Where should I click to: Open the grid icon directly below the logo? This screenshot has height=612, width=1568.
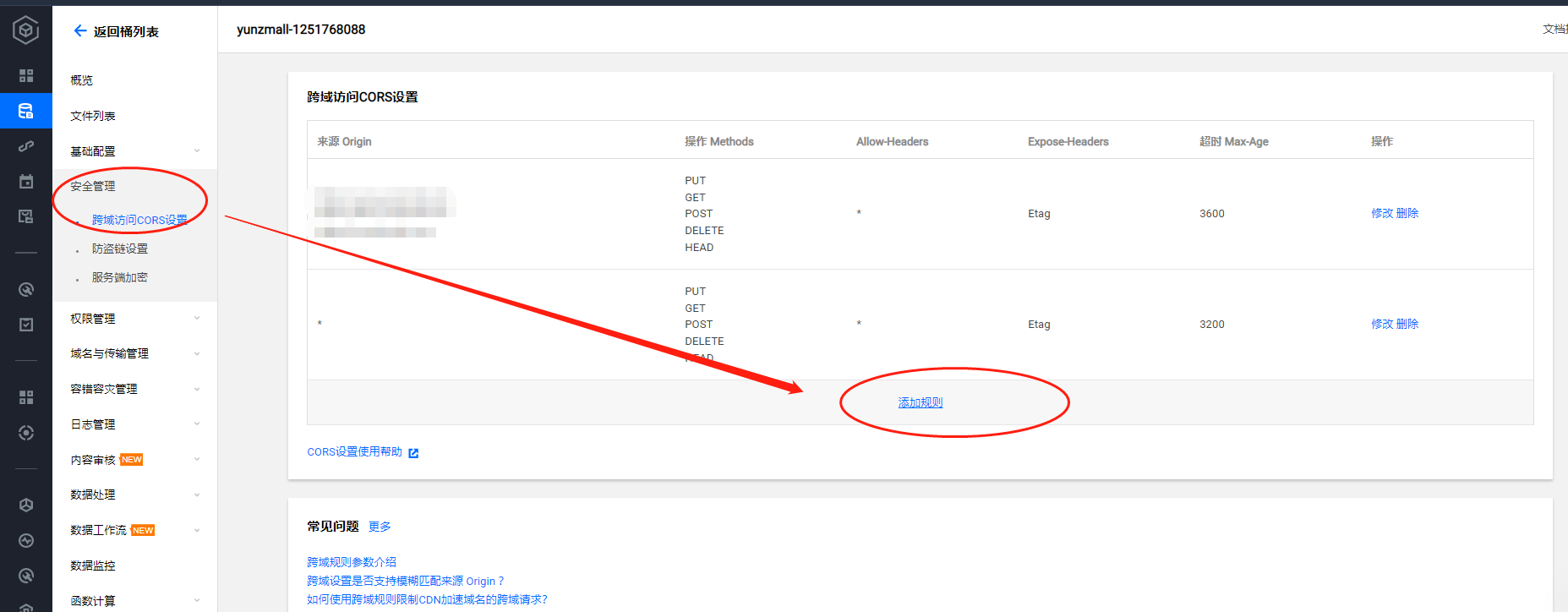pyautogui.click(x=26, y=75)
